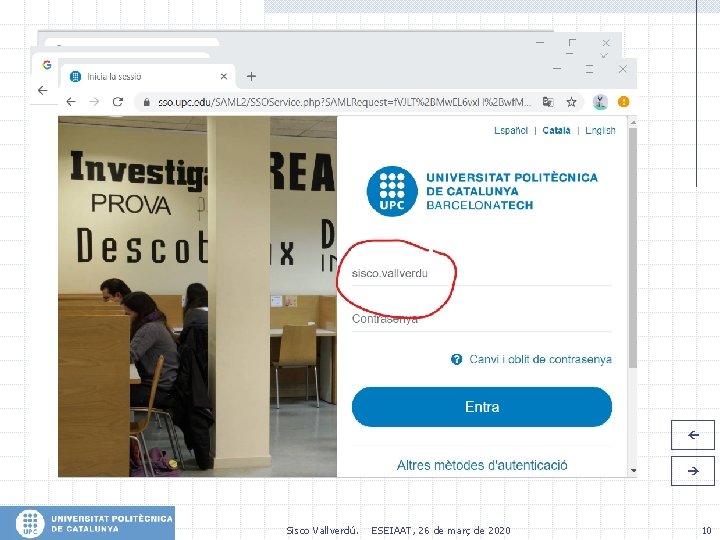
Task: Switch language to English
Action: pos(600,130)
